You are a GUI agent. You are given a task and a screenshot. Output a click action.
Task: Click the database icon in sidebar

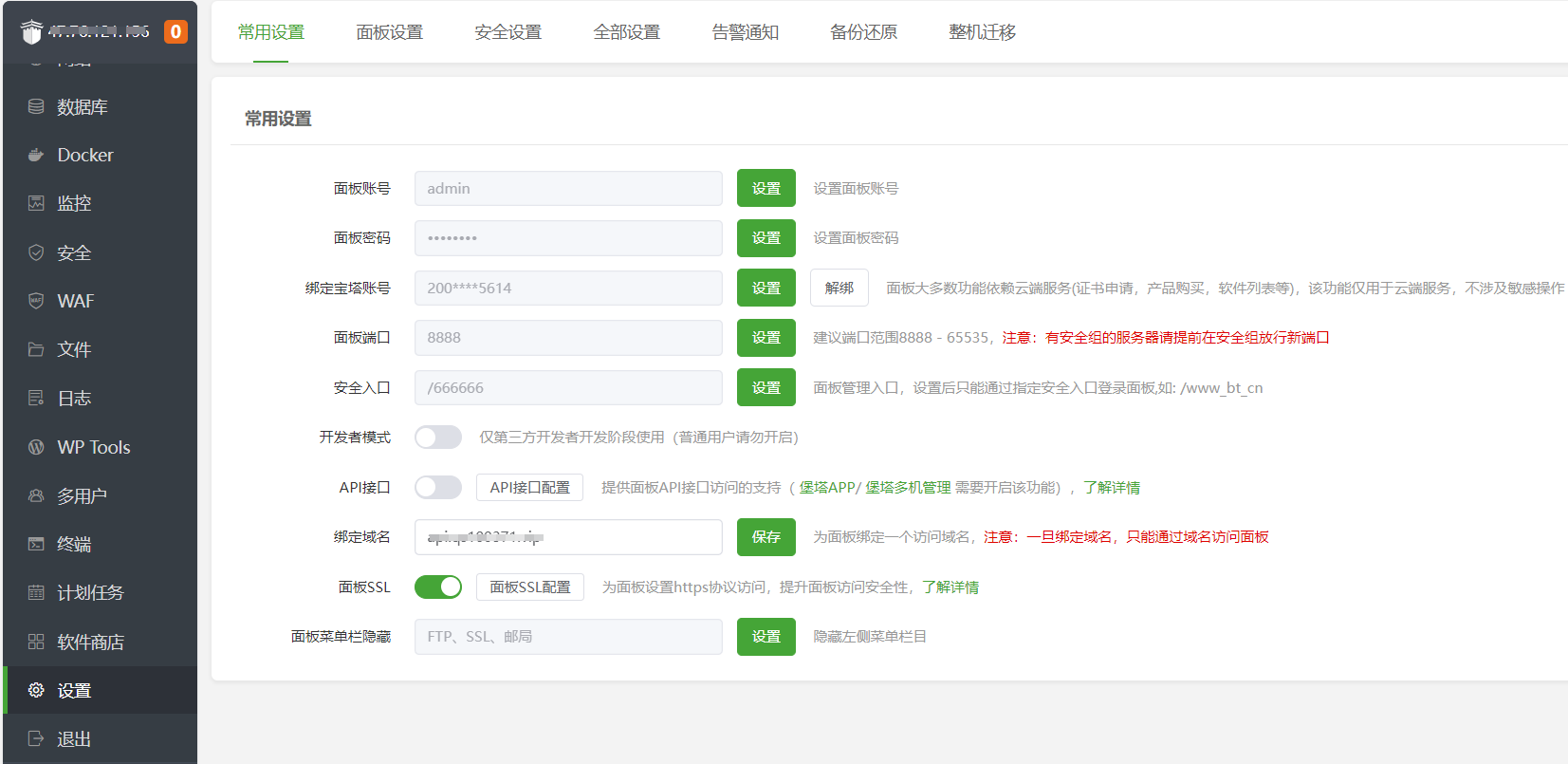click(36, 106)
